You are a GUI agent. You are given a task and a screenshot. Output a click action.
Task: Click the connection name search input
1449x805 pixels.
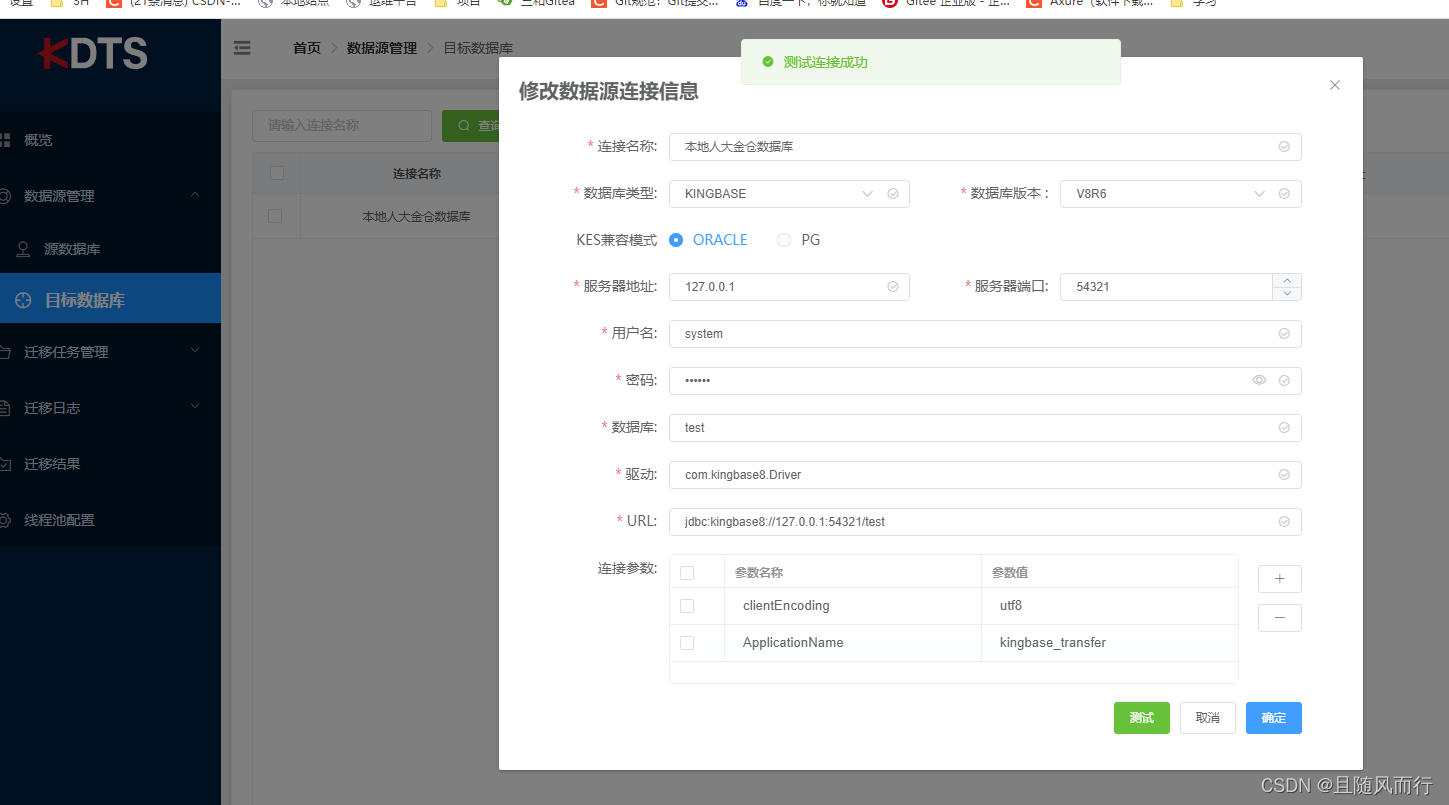click(x=342, y=126)
